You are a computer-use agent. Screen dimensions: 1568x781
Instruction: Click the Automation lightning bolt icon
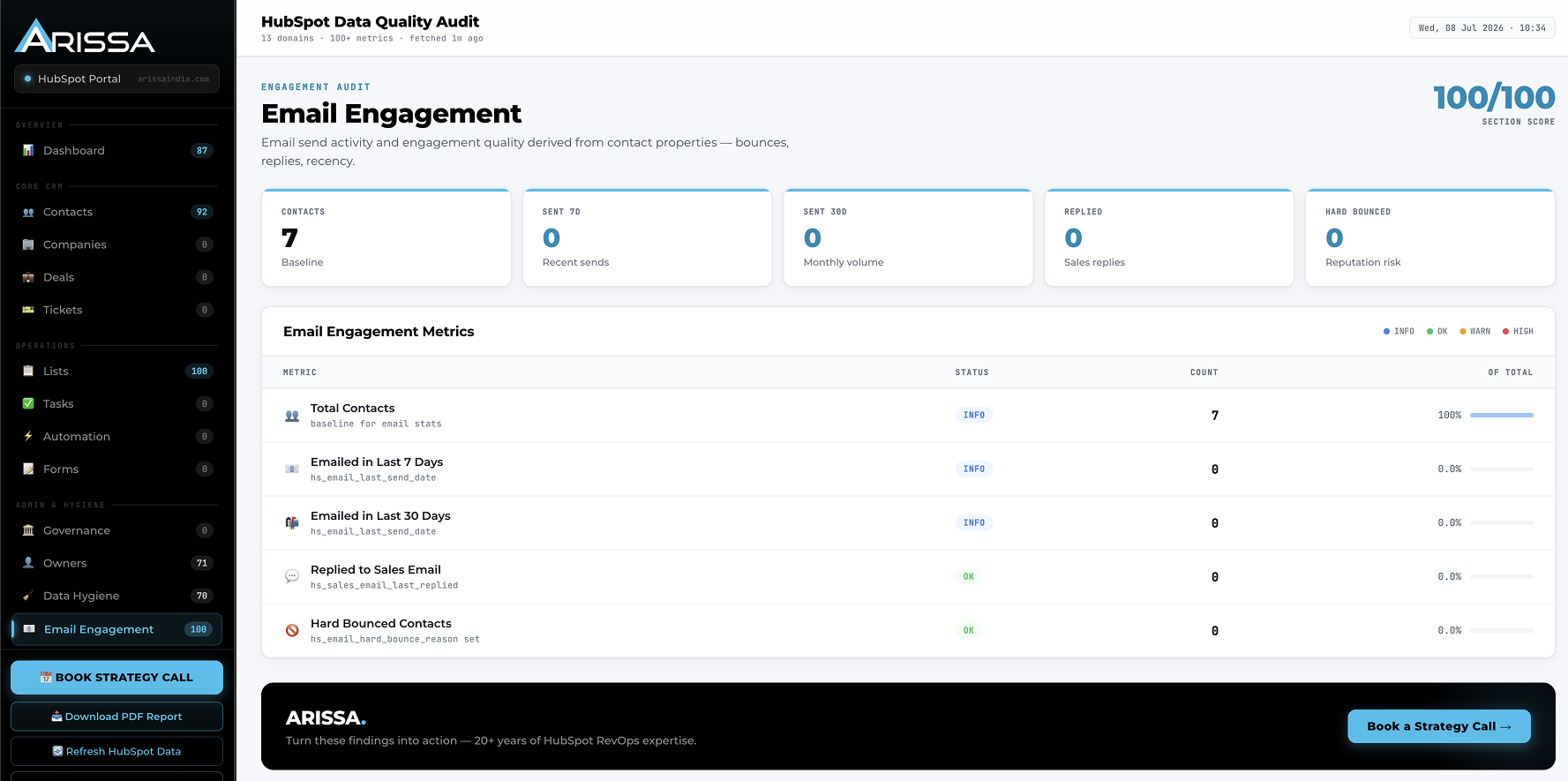pos(28,437)
